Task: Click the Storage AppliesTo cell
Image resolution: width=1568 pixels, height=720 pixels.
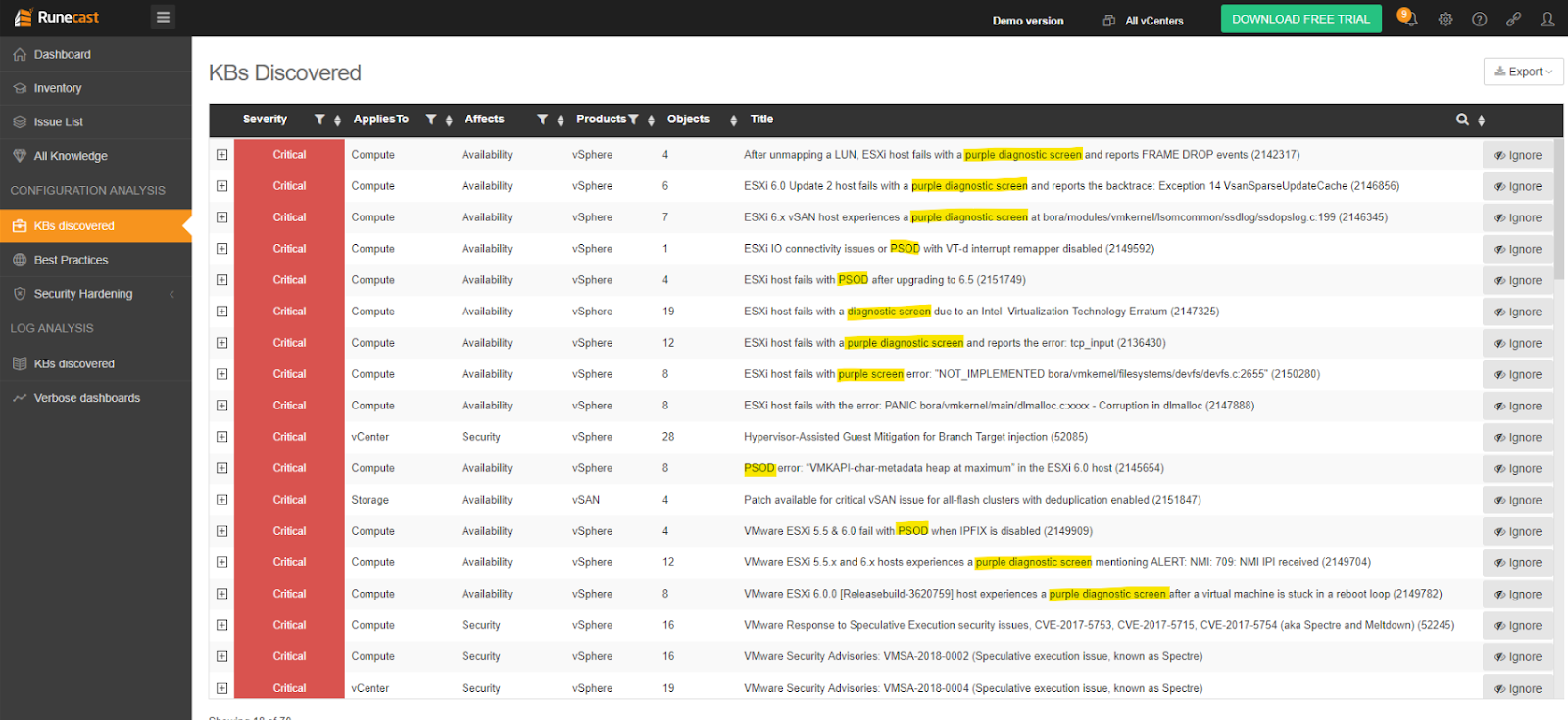Action: point(370,500)
